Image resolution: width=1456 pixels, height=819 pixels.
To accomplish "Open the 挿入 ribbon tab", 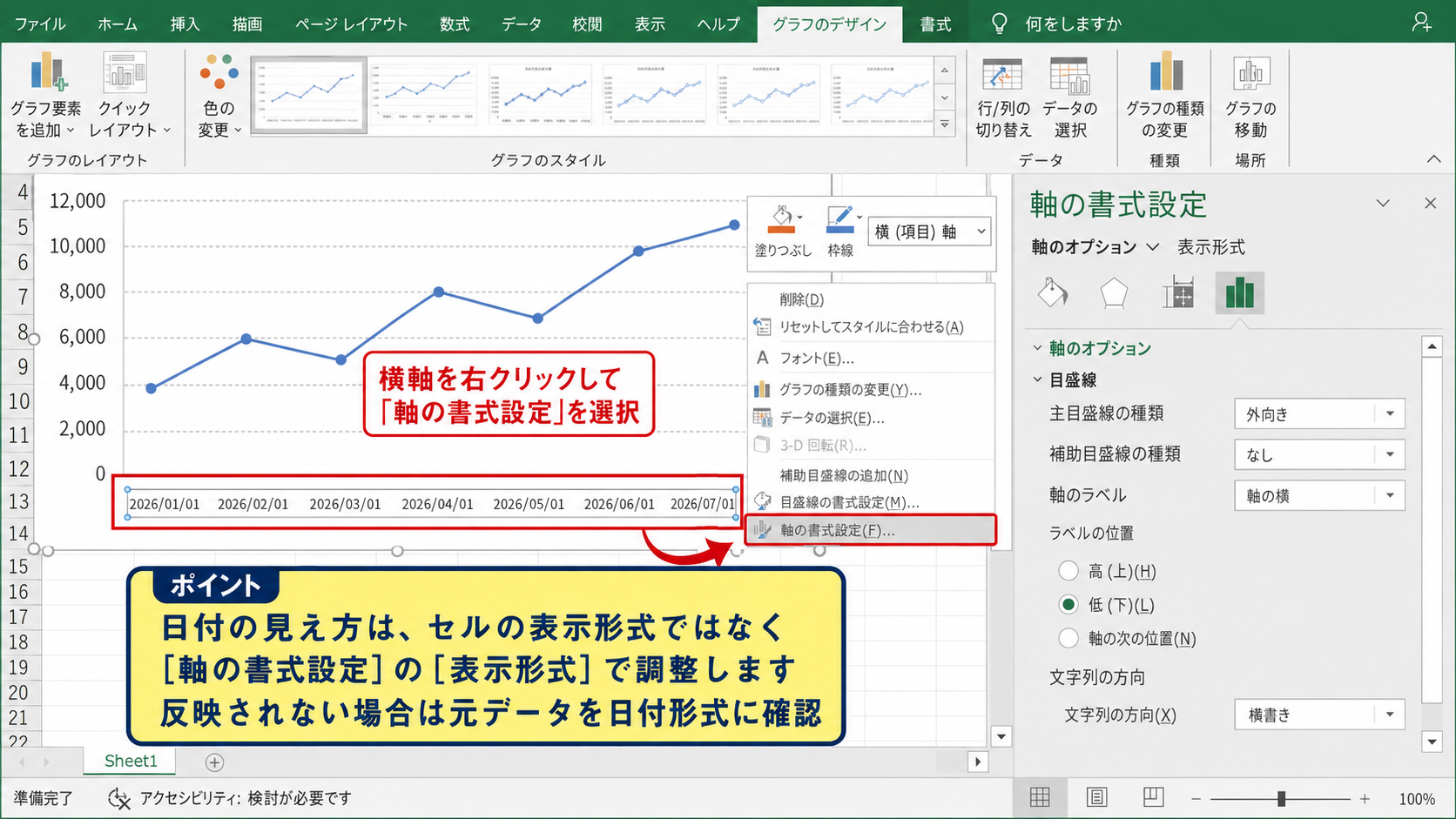I will [185, 23].
